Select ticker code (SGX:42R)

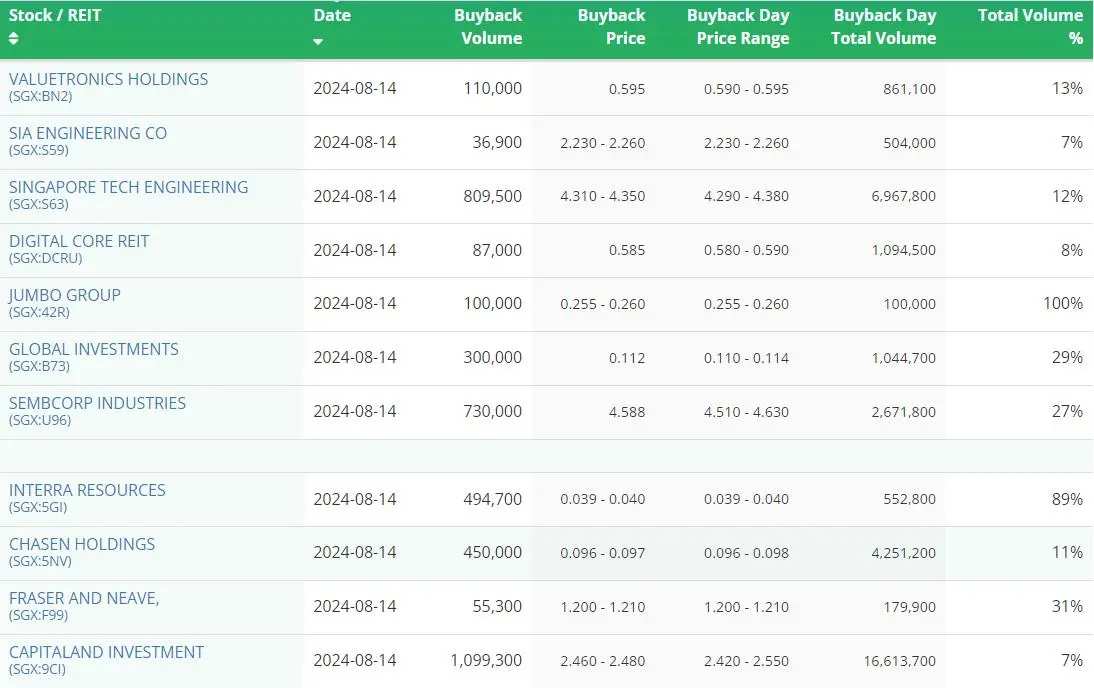(39, 312)
